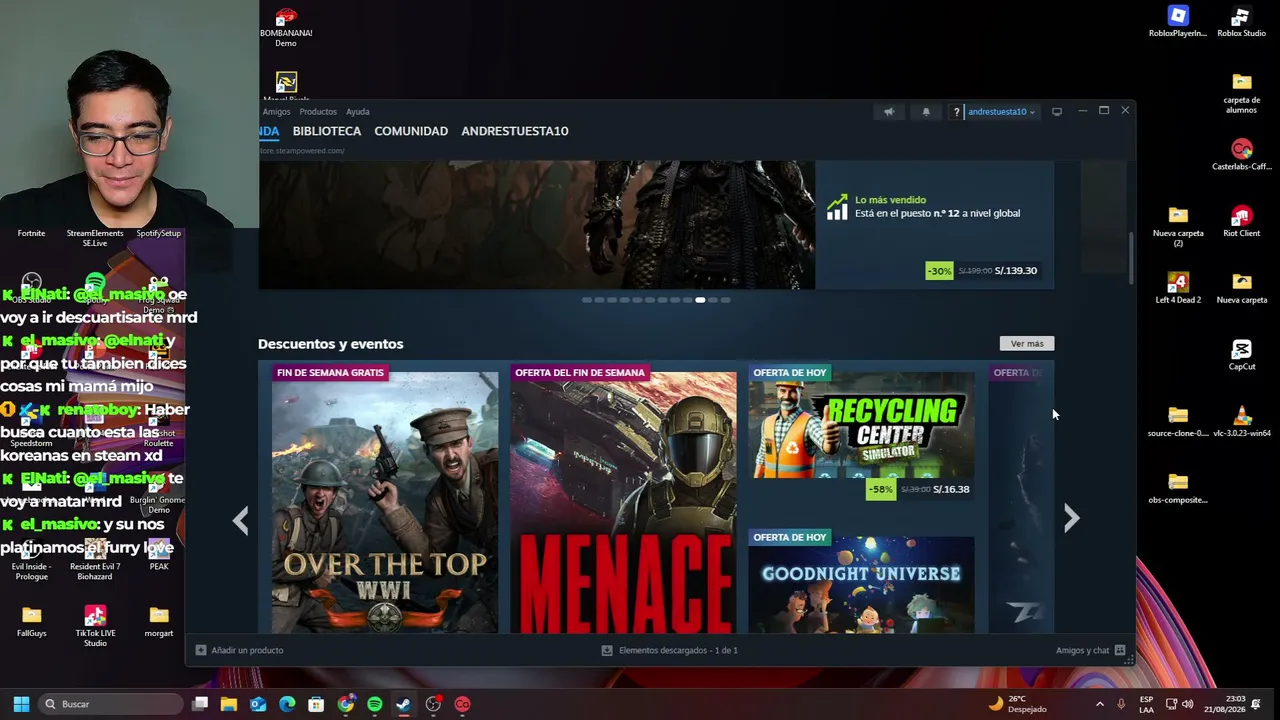Select the RobloxPlayerIn... desktop icon
Image resolution: width=1280 pixels, height=720 pixels.
pyautogui.click(x=1178, y=22)
